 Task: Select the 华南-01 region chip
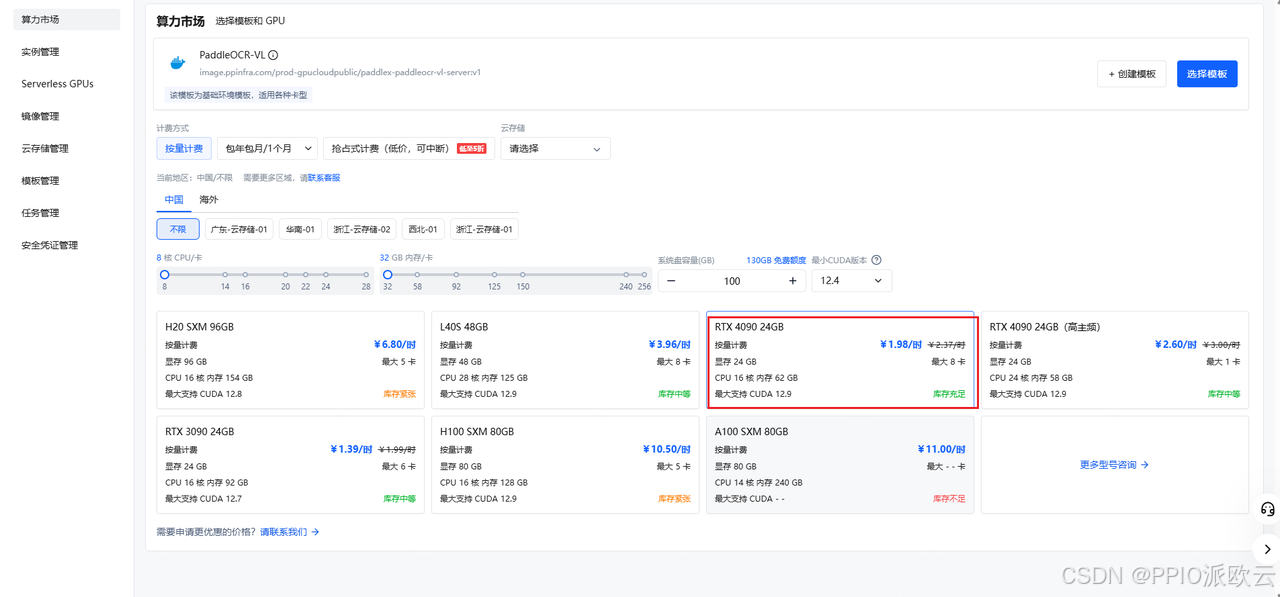pos(300,229)
